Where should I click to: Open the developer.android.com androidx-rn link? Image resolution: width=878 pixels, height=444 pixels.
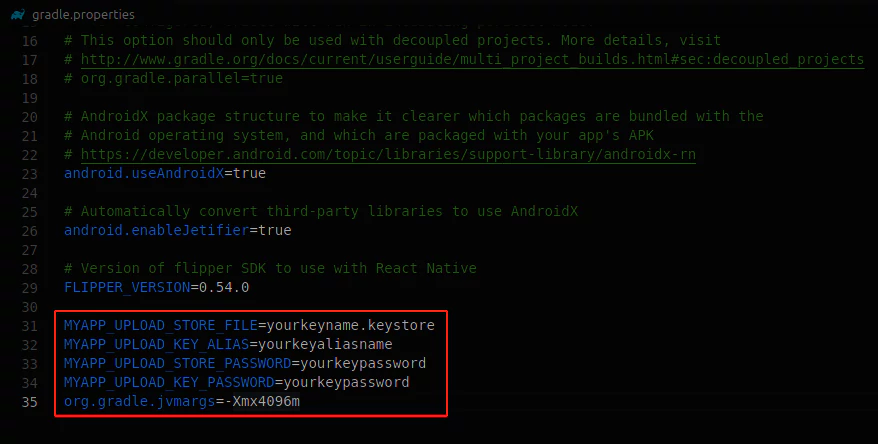pos(388,154)
